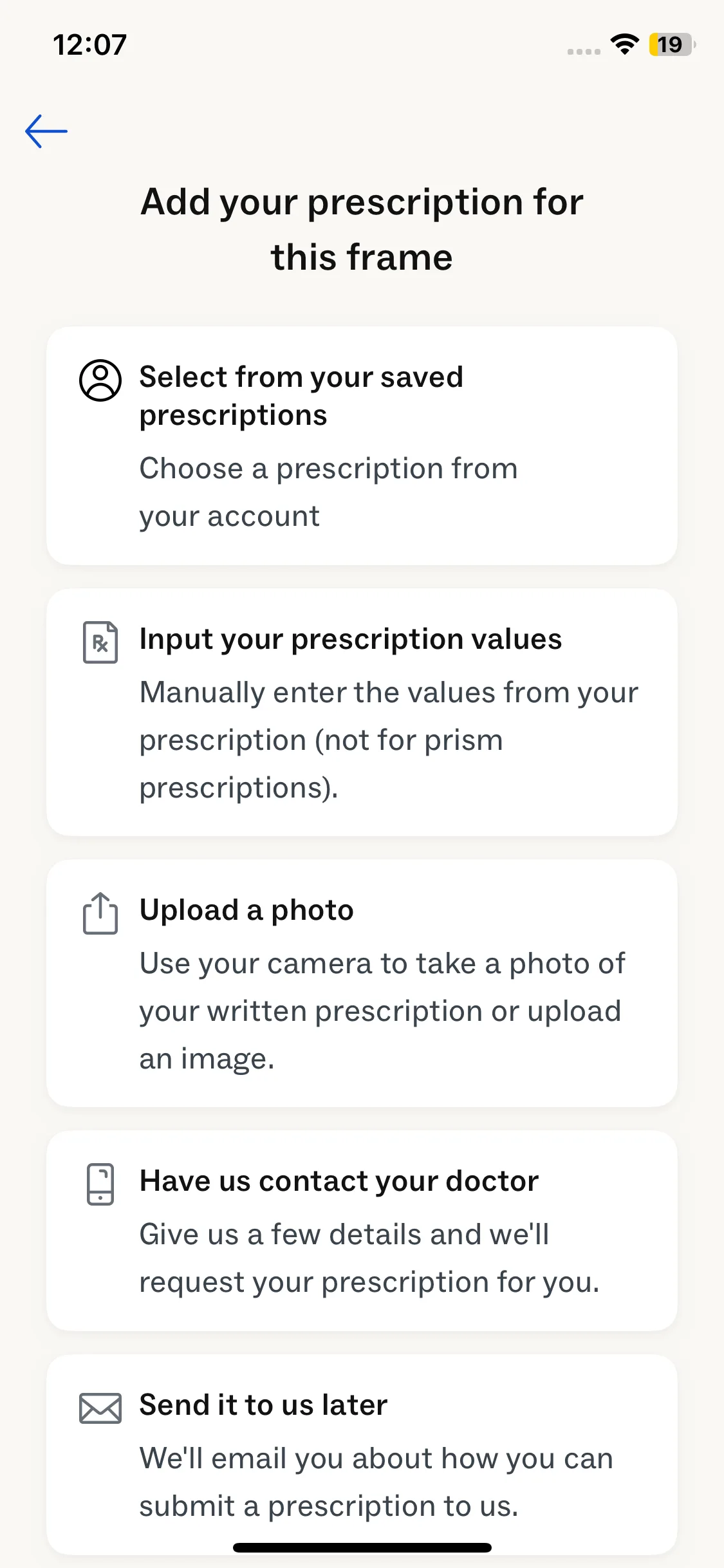
Task: Tap the blue back arrow
Action: [46, 131]
